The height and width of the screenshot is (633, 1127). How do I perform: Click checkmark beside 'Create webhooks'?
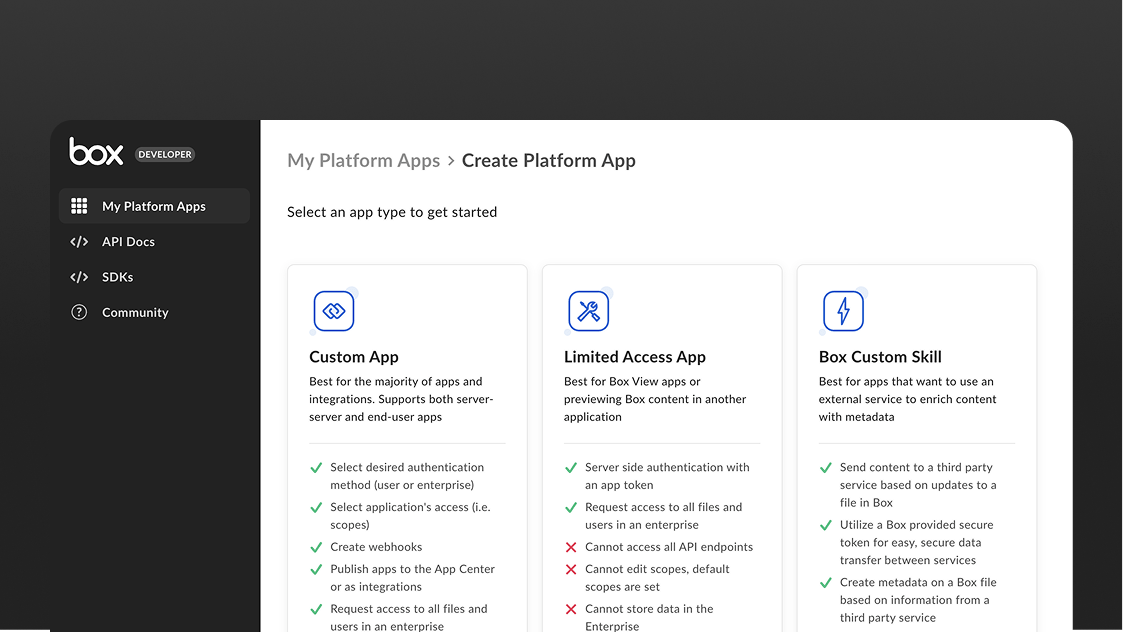point(316,547)
